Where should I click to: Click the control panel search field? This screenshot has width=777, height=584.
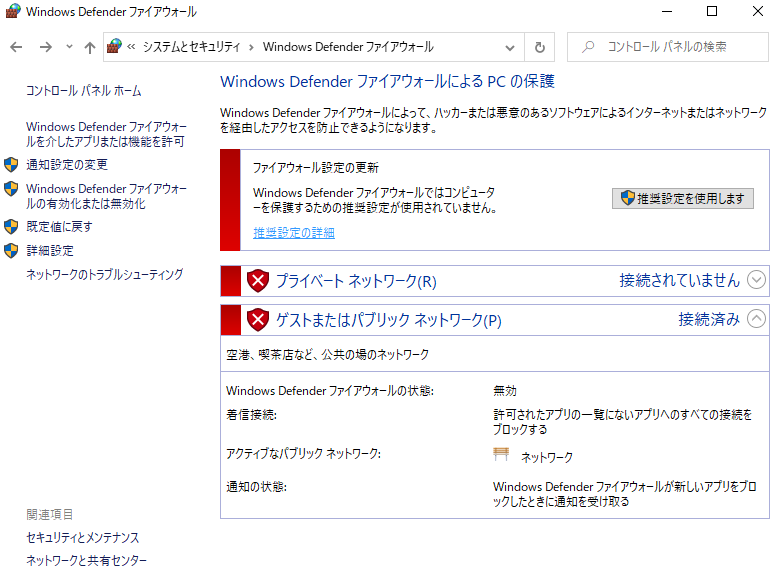pyautogui.click(x=667, y=47)
